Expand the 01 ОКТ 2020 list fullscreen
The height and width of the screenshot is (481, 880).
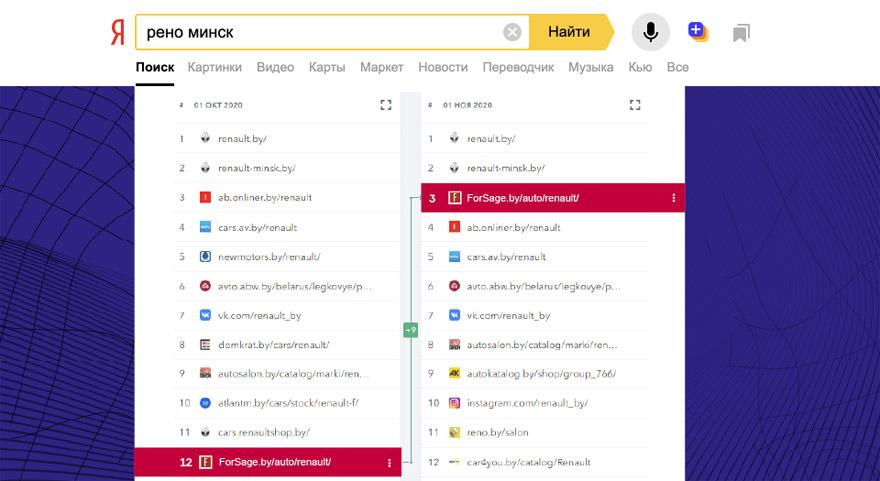[387, 105]
